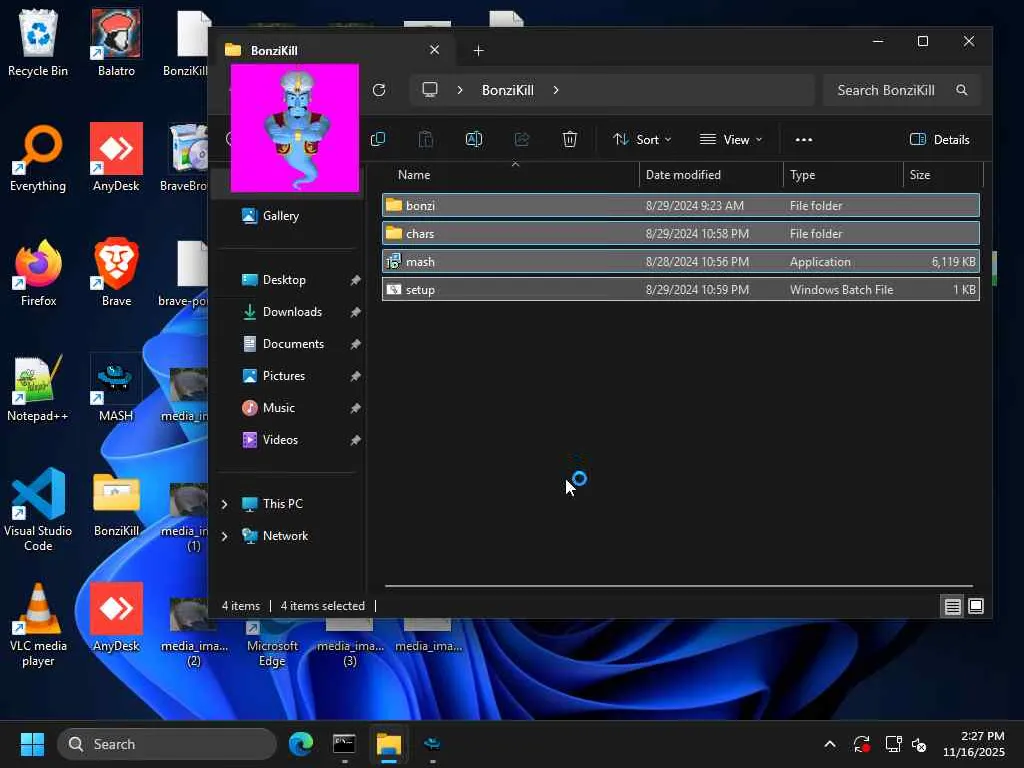Expand the This PC tree node
Screen dimensions: 1024x768
(225, 504)
